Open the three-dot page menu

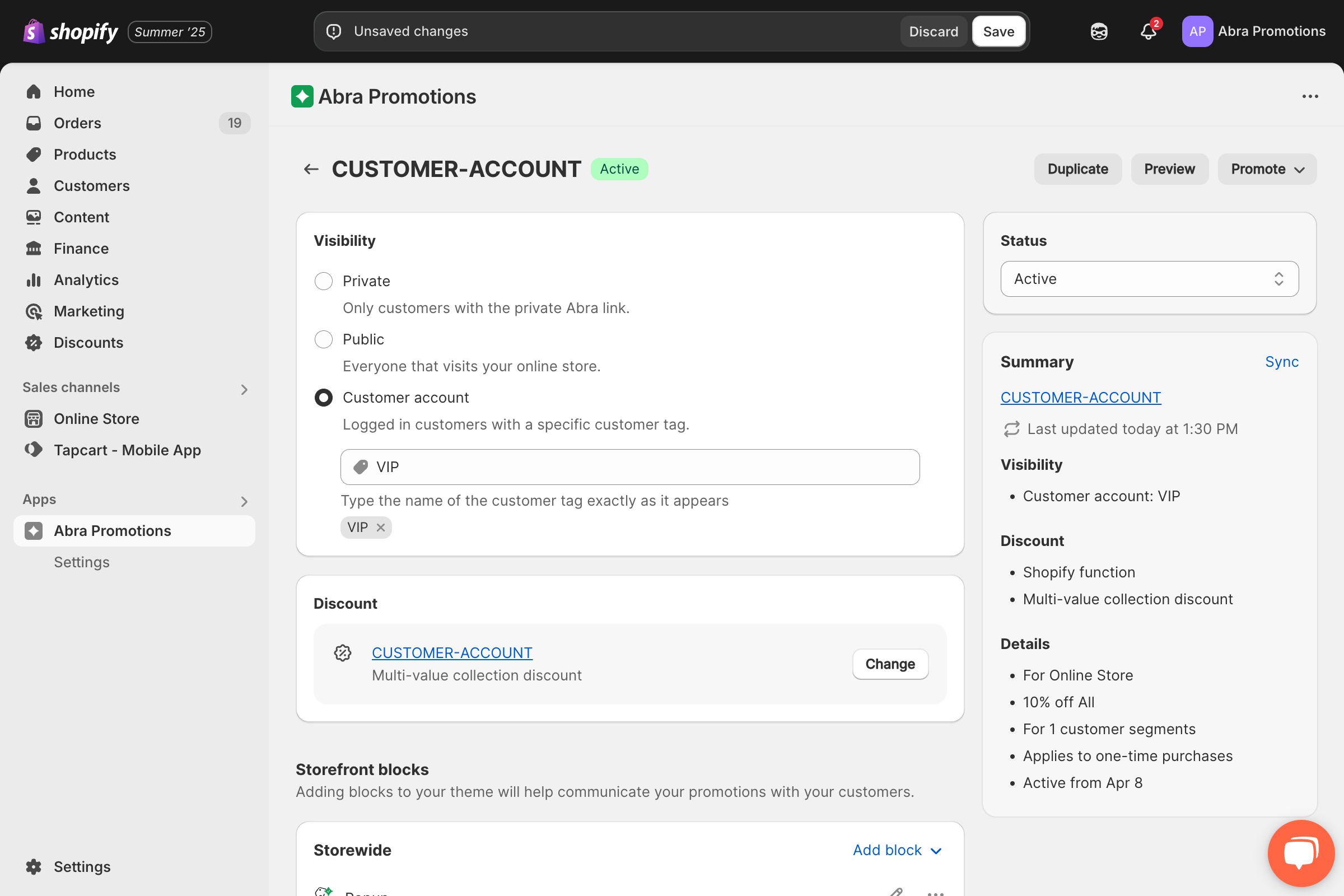(x=1310, y=96)
